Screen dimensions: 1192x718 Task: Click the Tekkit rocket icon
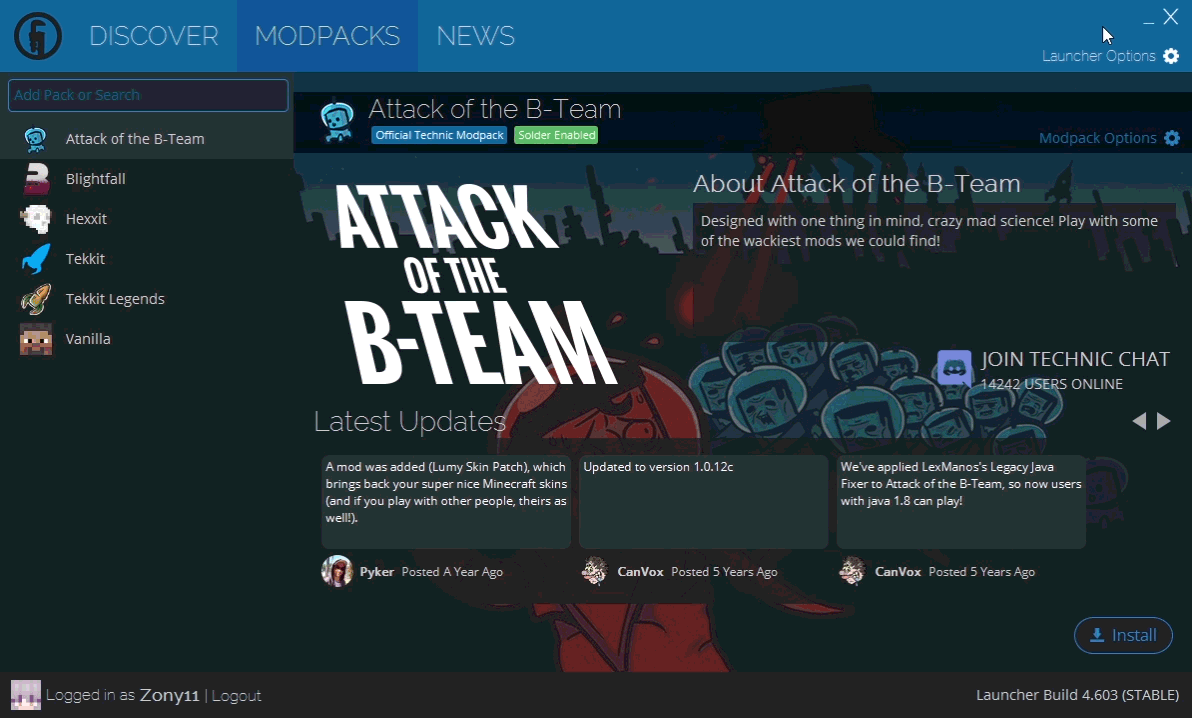35,259
